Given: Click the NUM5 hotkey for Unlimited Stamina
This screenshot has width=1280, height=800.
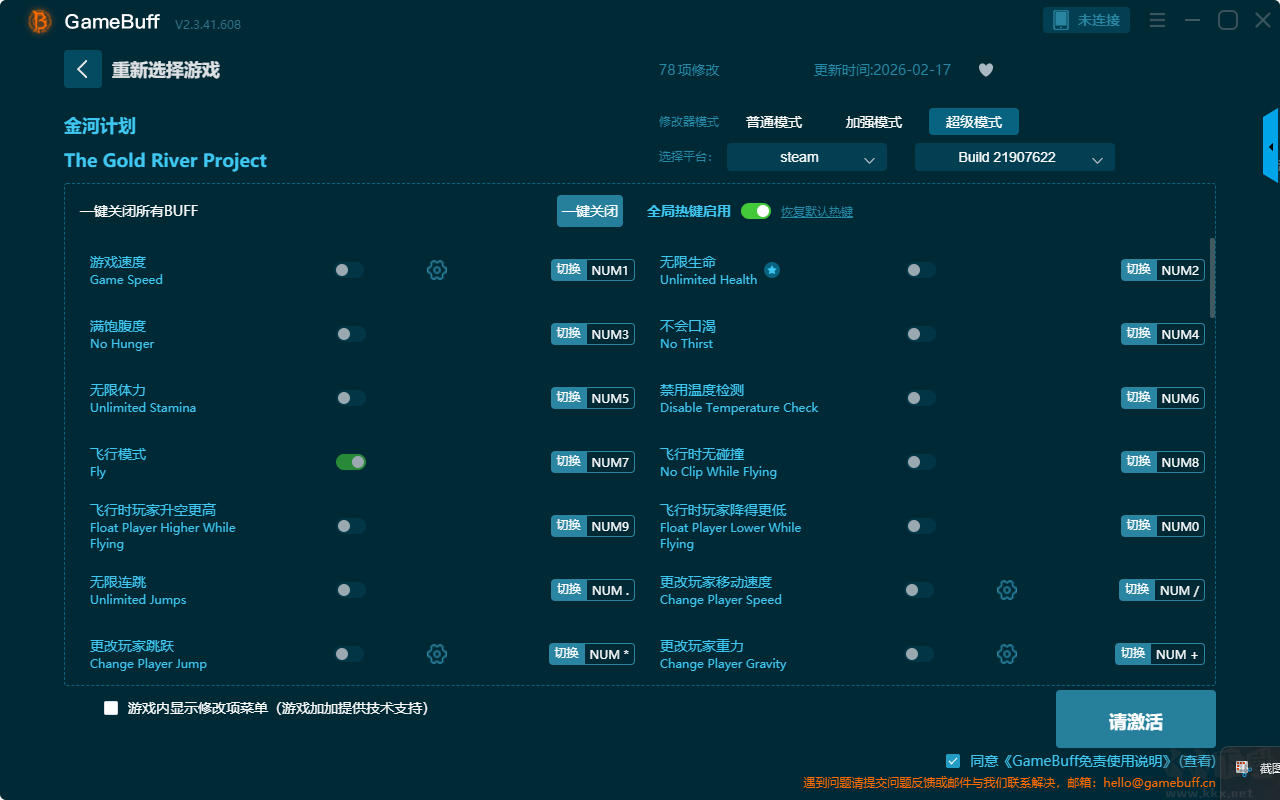Looking at the screenshot, I should pyautogui.click(x=610, y=398).
